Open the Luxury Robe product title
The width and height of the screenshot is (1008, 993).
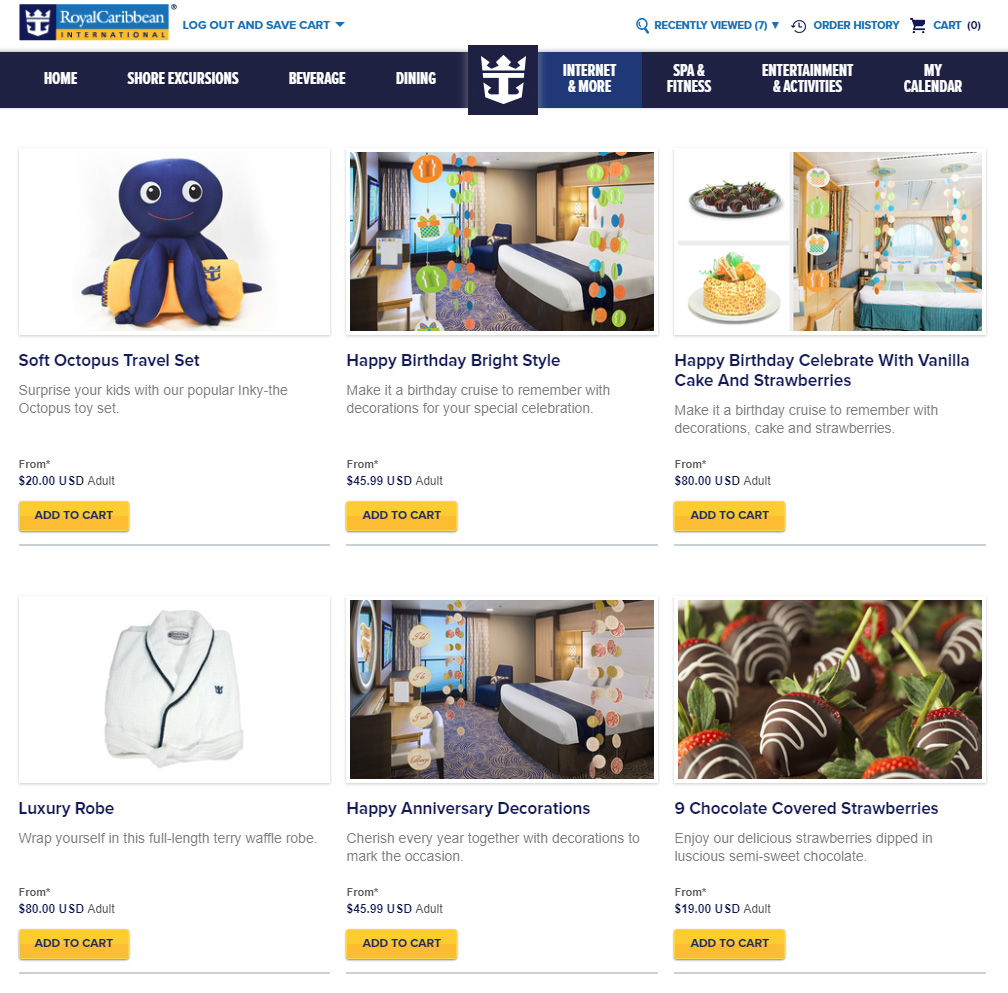[x=66, y=808]
